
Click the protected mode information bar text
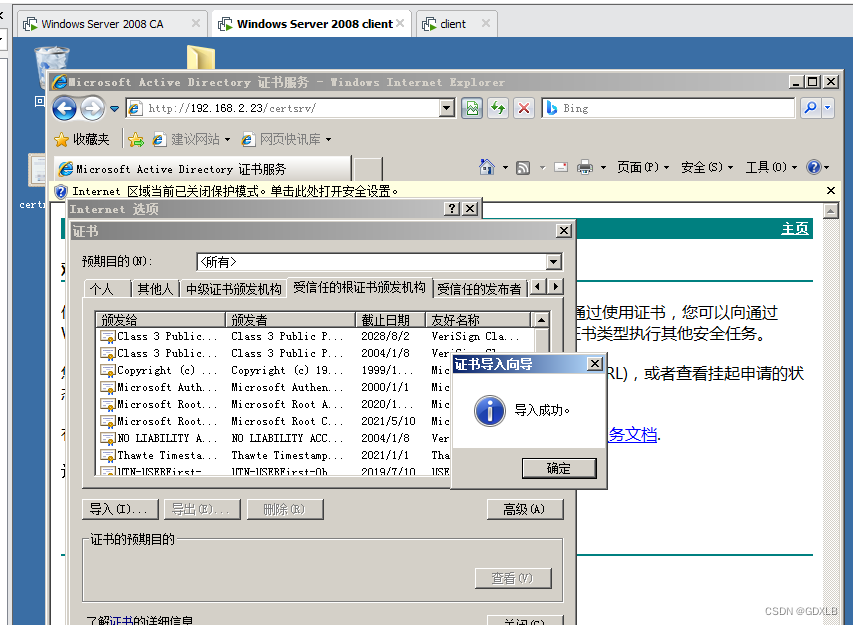(x=235, y=191)
